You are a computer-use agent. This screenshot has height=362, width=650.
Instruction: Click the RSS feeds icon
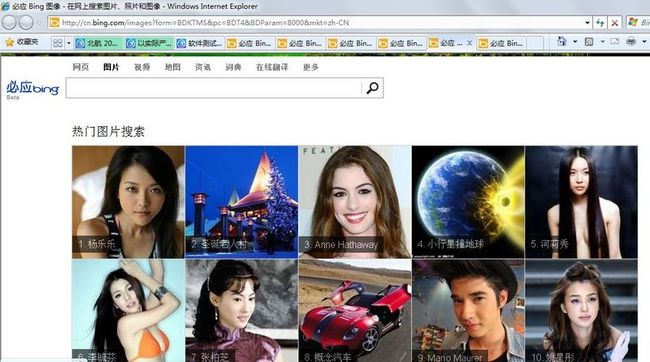(x=589, y=41)
